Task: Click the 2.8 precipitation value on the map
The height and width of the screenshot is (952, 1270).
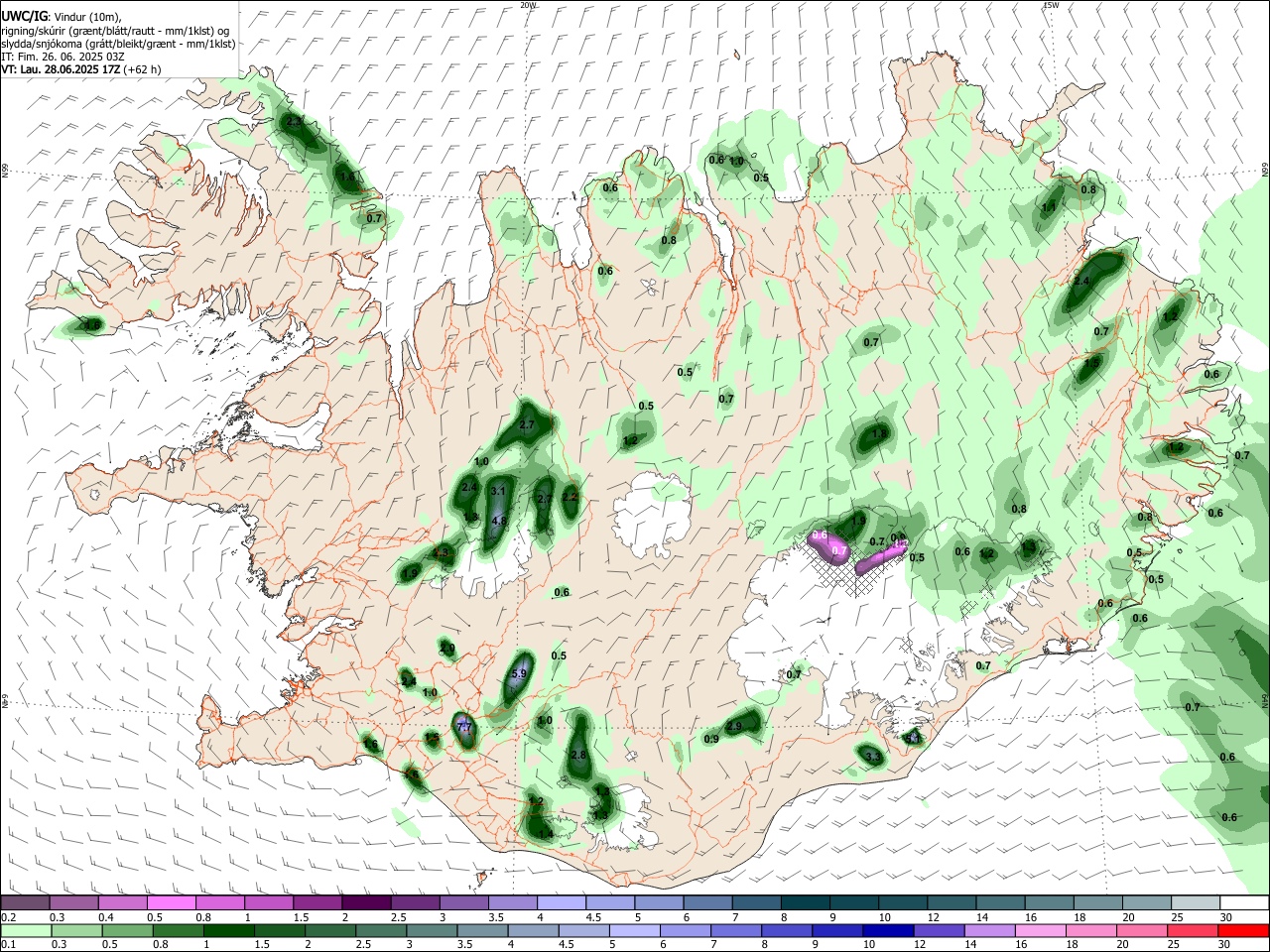Action: 579,756
